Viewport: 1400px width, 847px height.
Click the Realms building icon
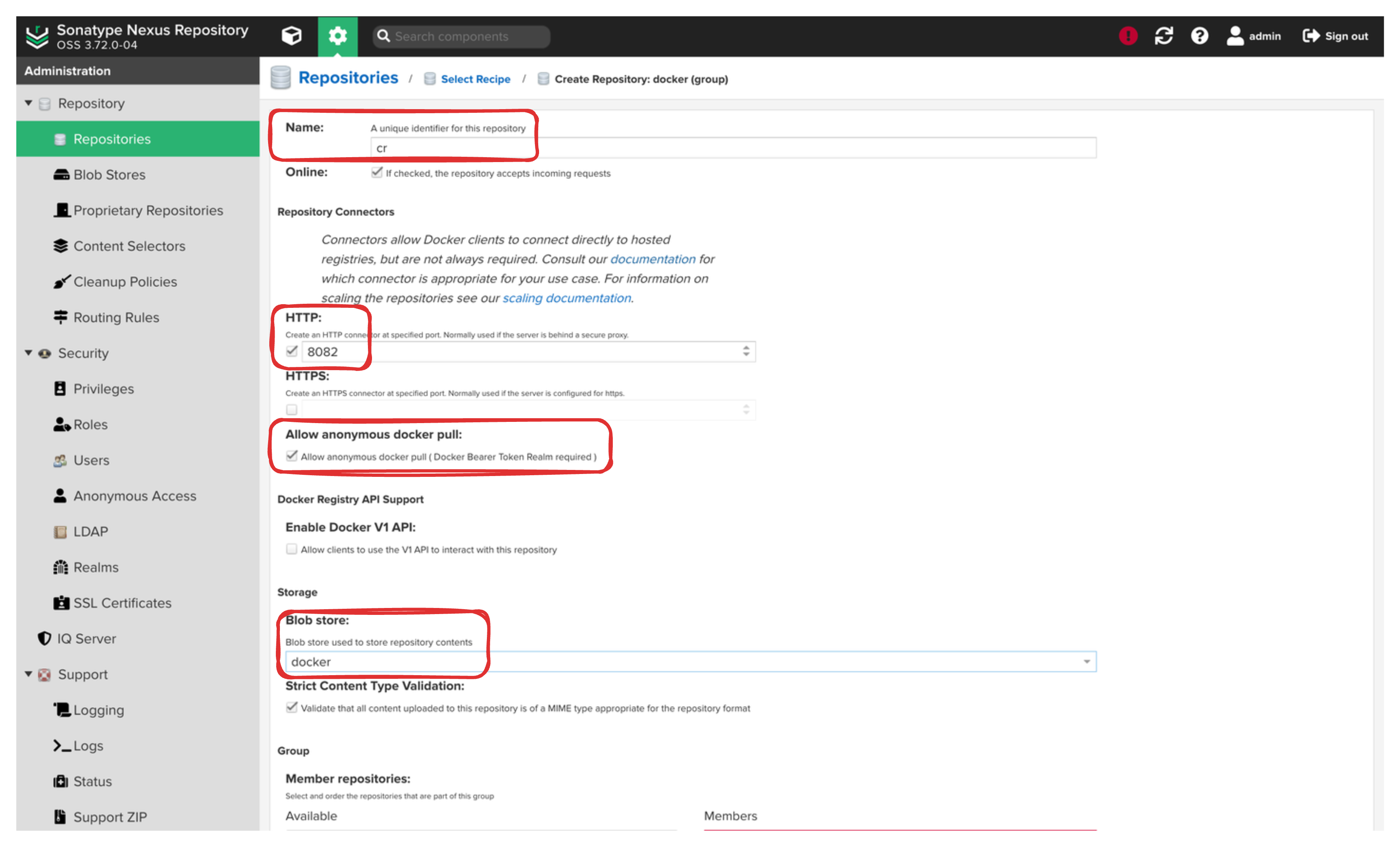pyautogui.click(x=60, y=567)
